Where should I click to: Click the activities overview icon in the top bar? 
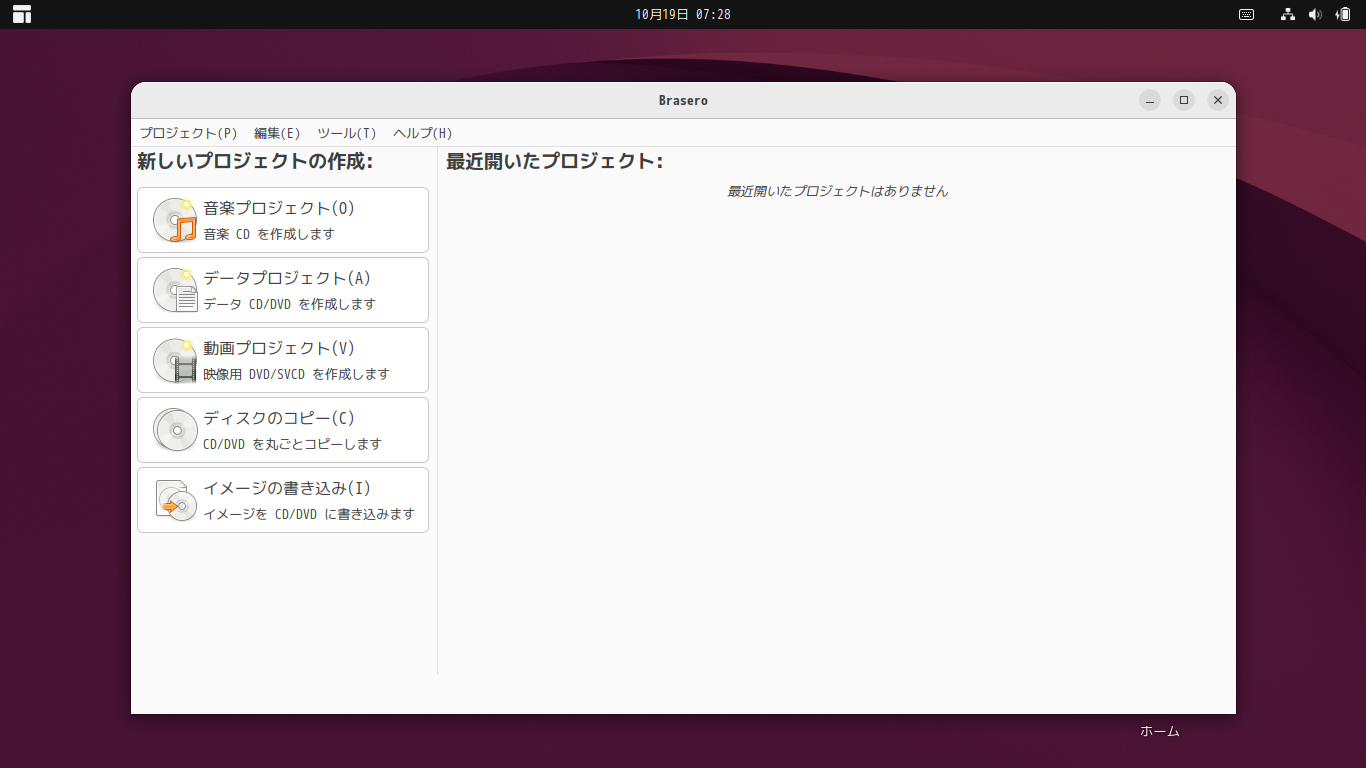coord(22,14)
